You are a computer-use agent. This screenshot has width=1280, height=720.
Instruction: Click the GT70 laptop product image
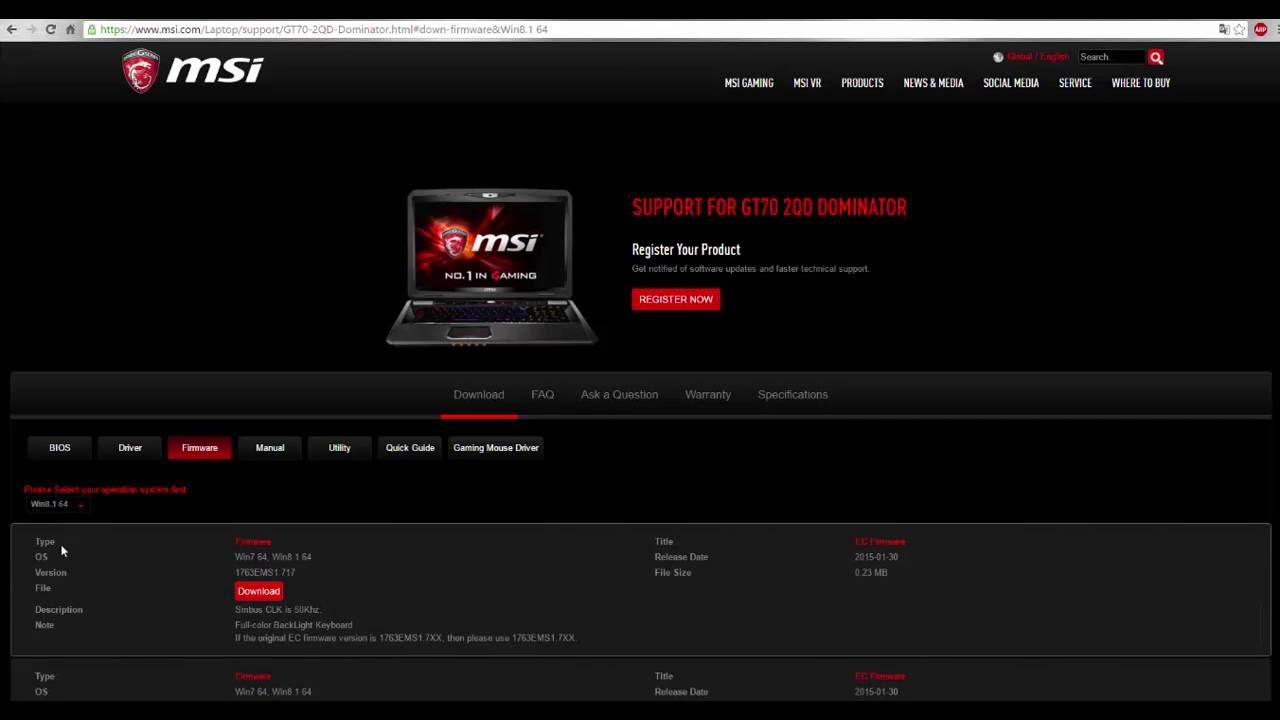click(491, 267)
